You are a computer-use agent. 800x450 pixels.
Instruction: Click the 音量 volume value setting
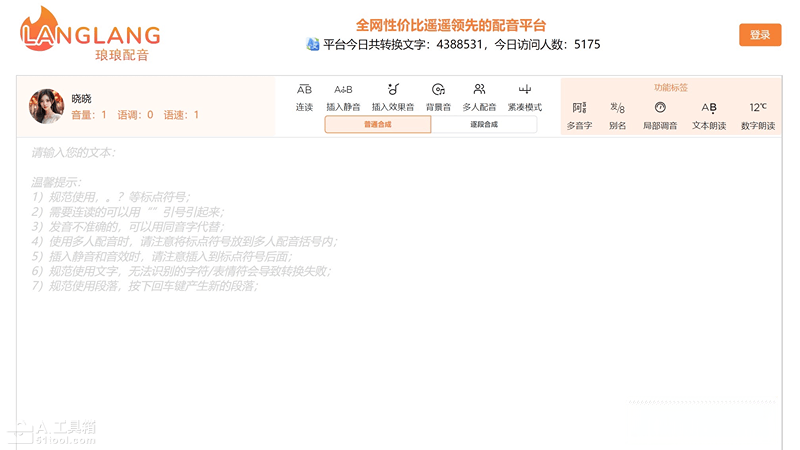click(x=89, y=115)
